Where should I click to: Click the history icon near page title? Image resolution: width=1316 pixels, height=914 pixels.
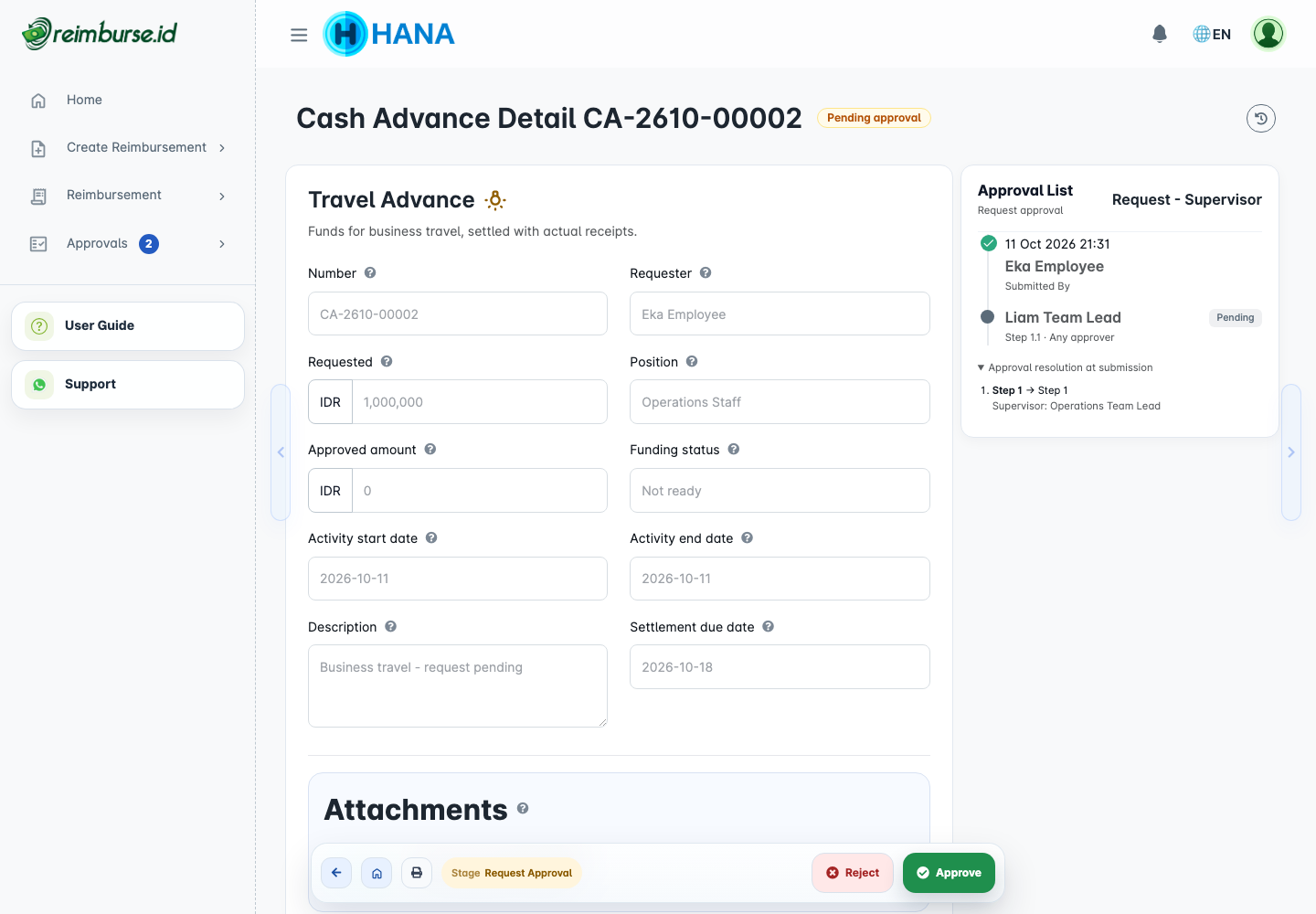click(x=1261, y=118)
